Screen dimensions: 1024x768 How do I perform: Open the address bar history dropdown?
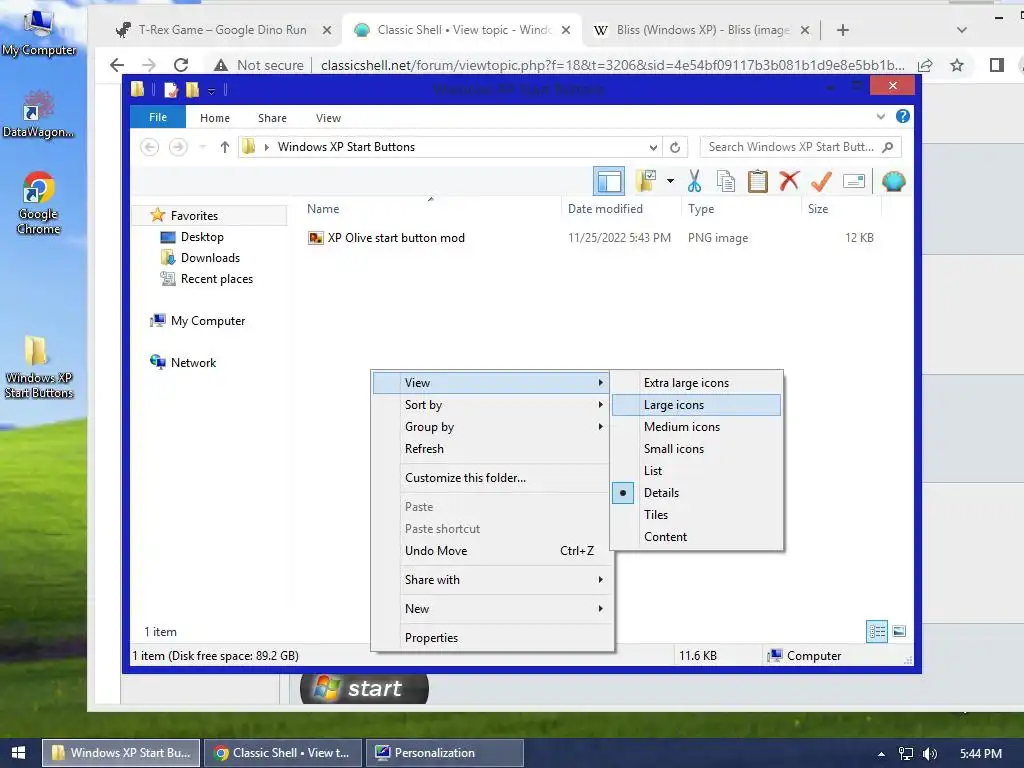point(652,147)
